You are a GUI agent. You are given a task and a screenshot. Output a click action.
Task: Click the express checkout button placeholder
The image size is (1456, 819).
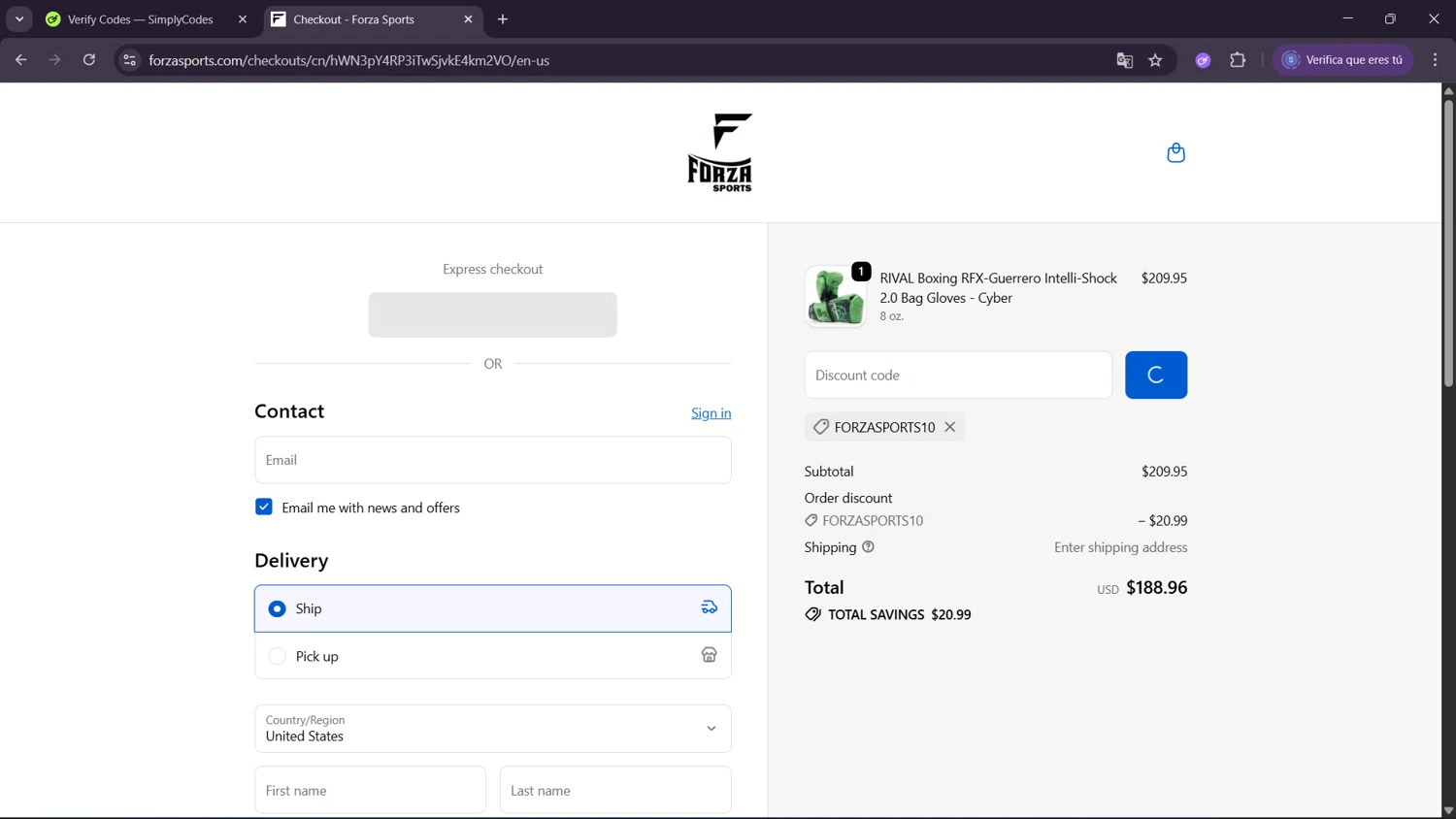[x=493, y=314]
